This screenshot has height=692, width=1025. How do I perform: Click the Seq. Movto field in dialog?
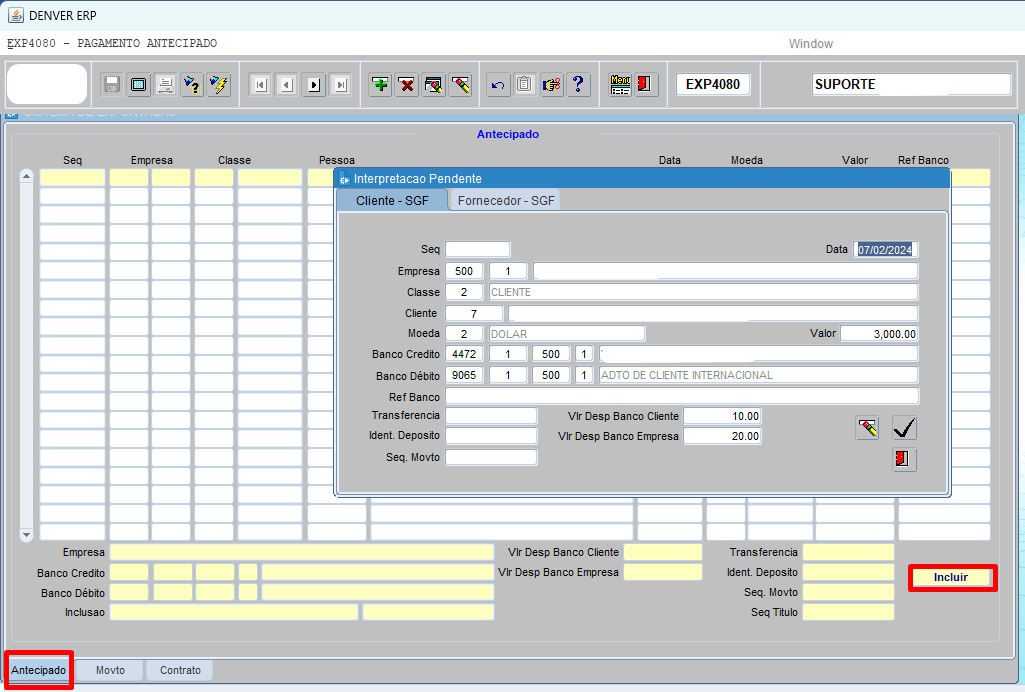tap(492, 457)
